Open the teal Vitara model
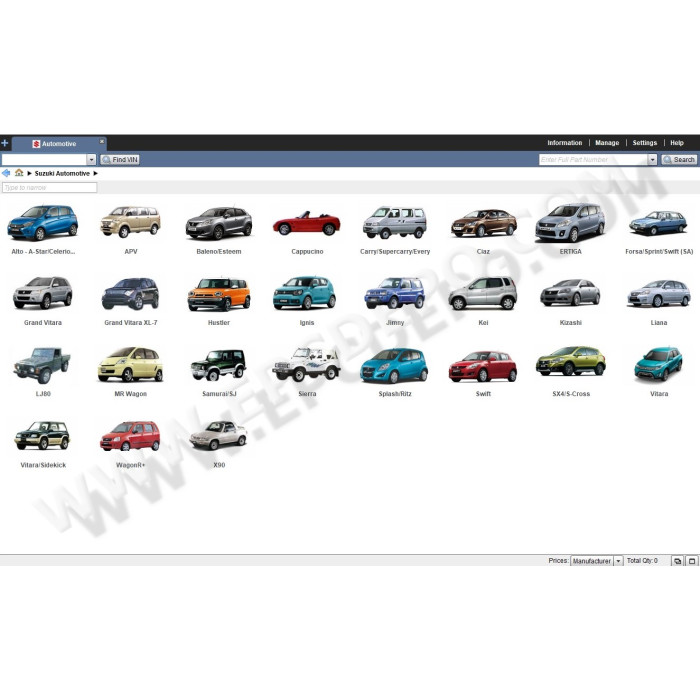Image resolution: width=700 pixels, height=700 pixels. (x=659, y=371)
